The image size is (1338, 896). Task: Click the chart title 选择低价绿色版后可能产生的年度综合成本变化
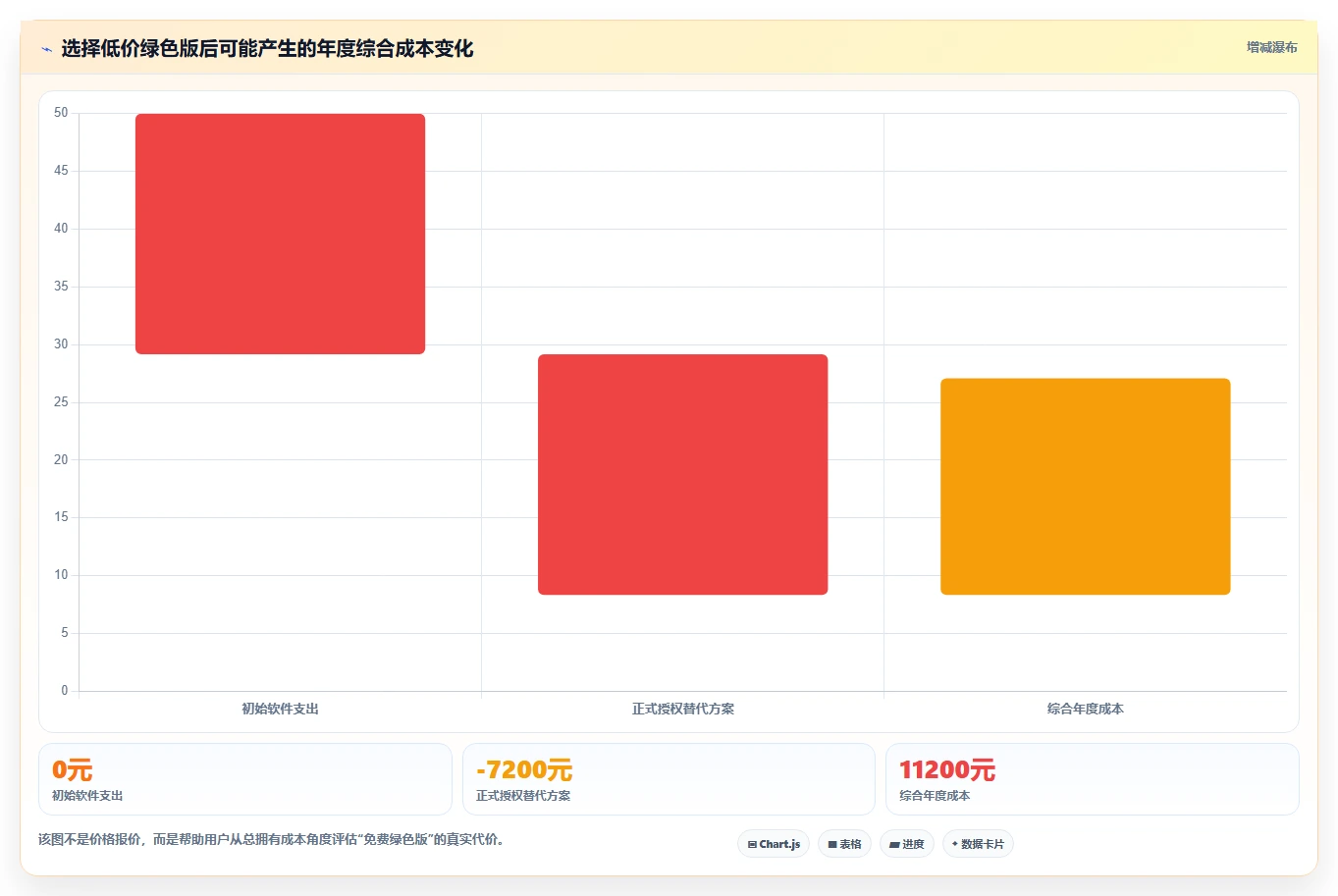267,49
